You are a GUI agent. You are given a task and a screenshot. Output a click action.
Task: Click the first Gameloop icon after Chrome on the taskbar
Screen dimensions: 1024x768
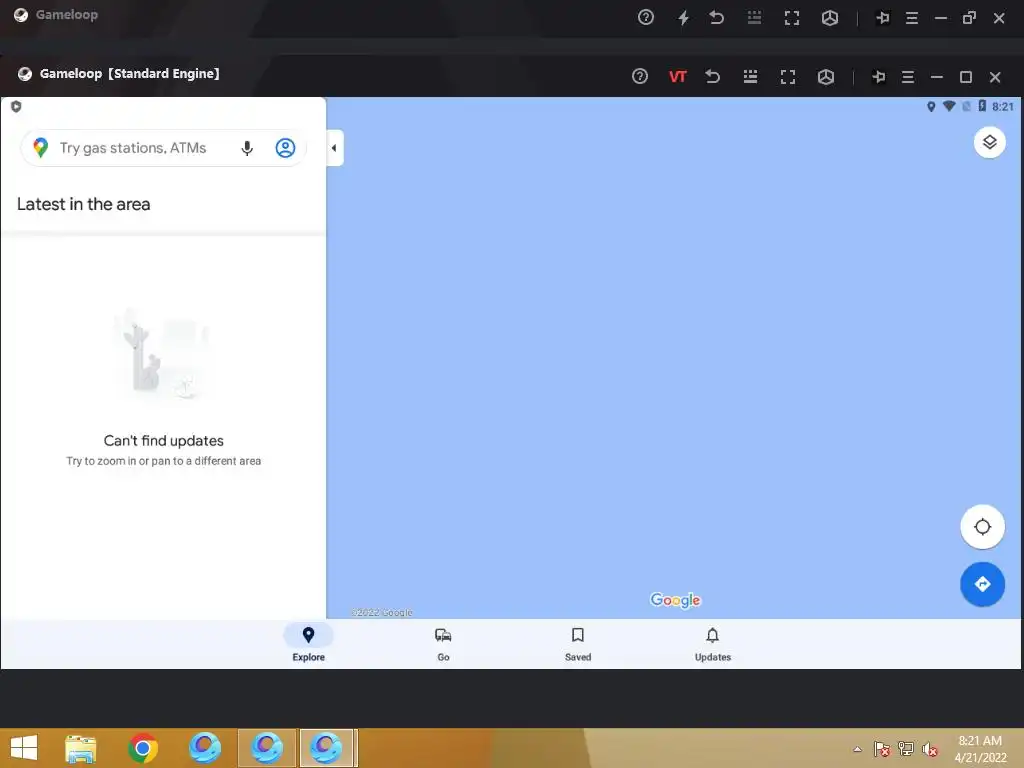pyautogui.click(x=204, y=748)
